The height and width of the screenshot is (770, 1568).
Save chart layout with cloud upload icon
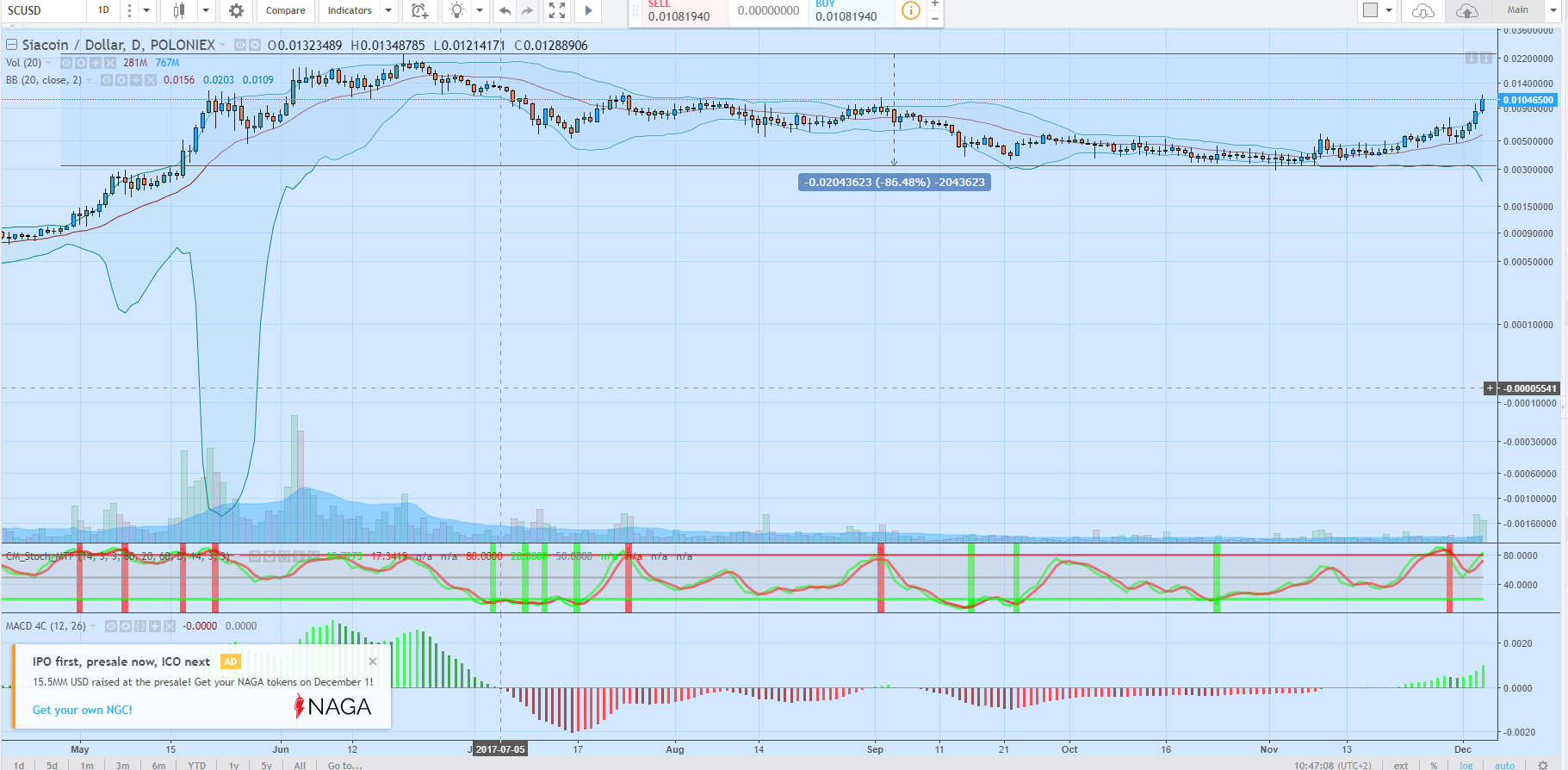[1466, 10]
